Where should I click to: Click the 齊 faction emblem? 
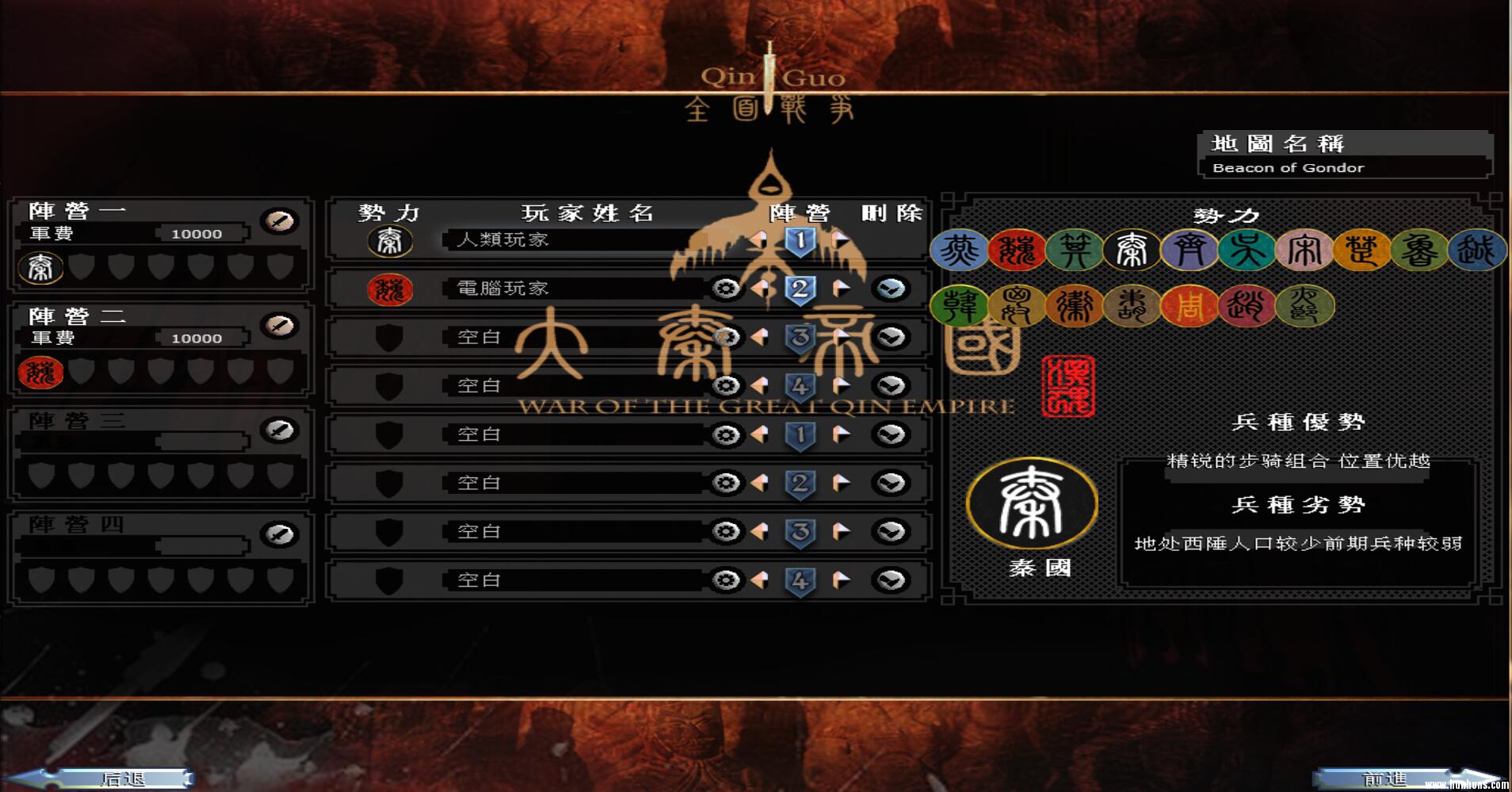pos(1189,251)
